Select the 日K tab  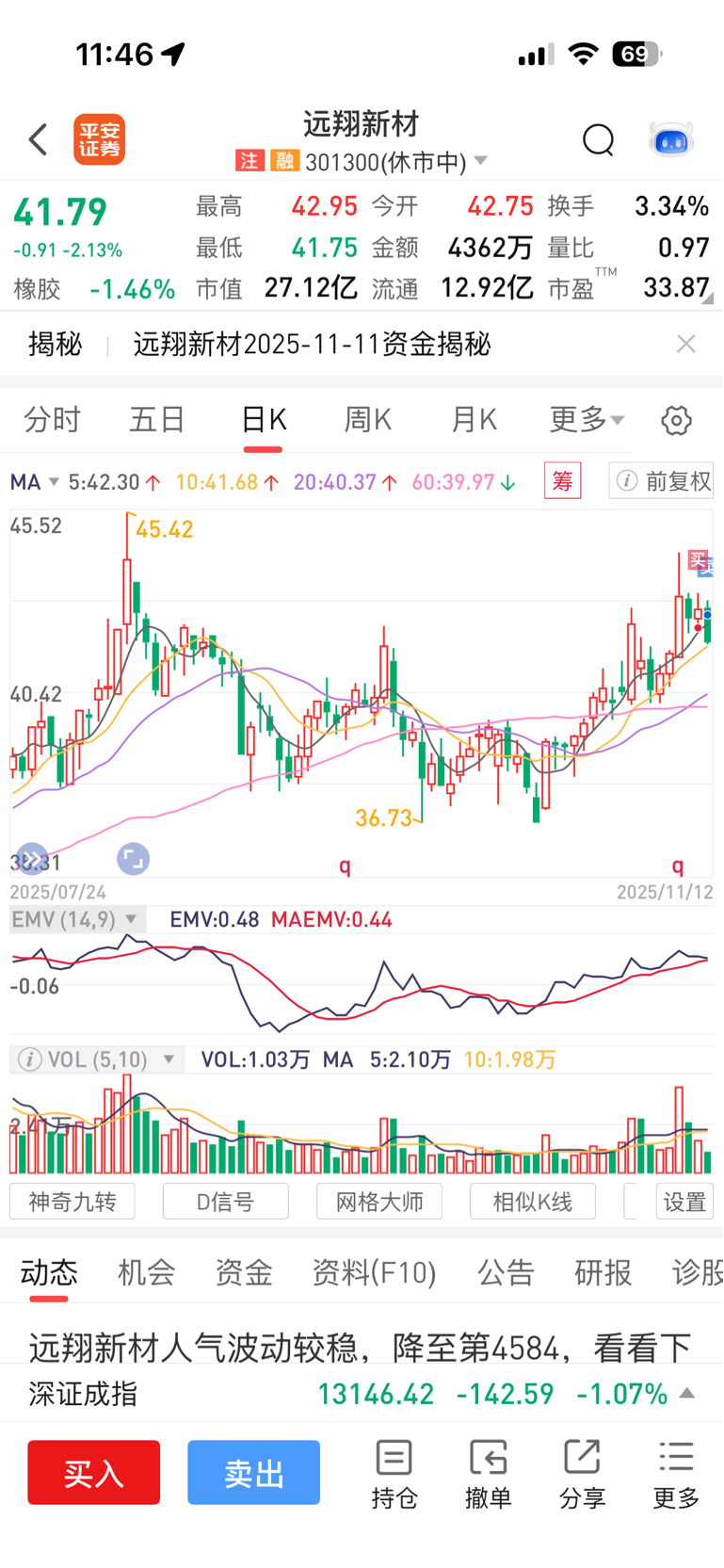[x=263, y=420]
